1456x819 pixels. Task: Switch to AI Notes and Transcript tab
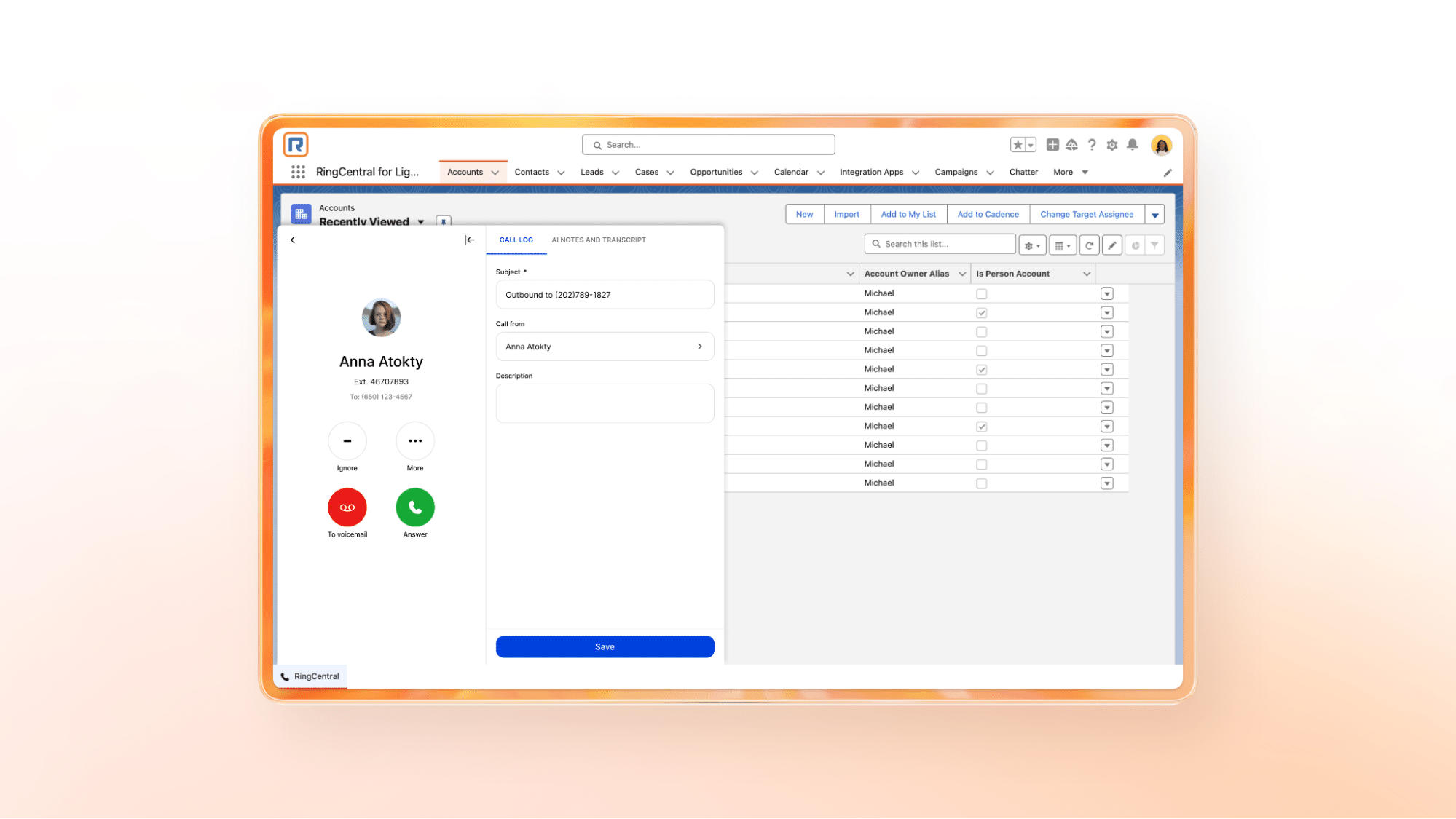coord(598,240)
